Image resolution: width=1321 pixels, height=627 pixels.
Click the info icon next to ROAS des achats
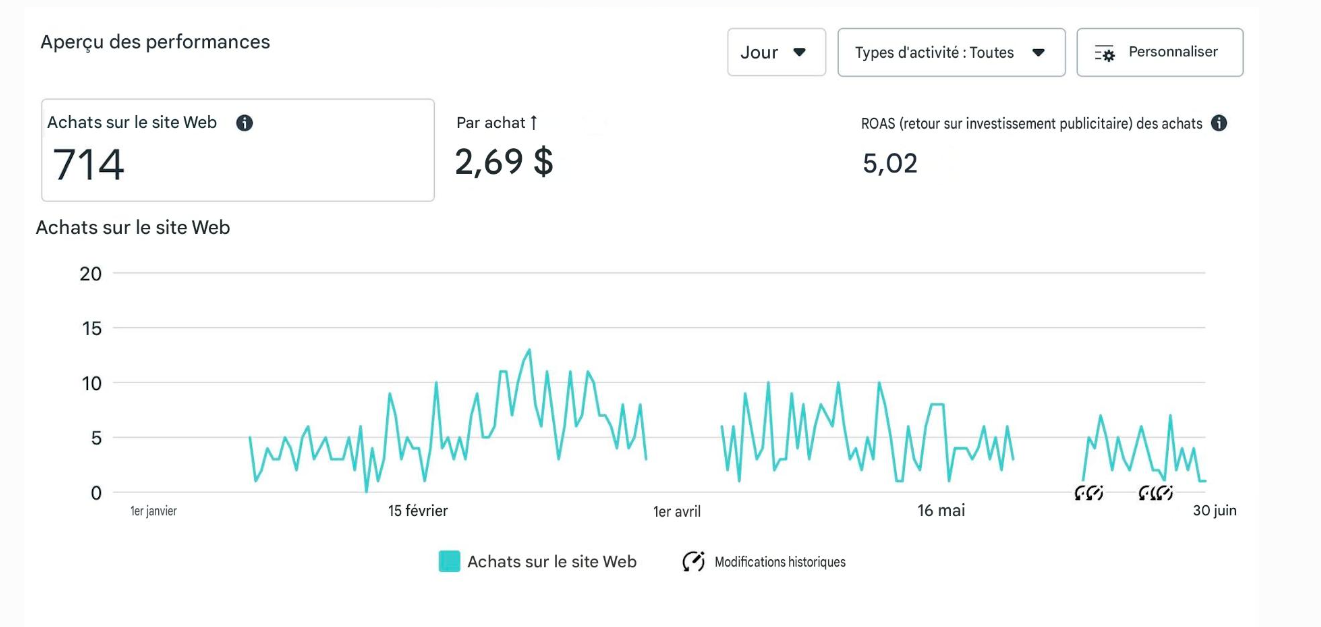point(1219,123)
